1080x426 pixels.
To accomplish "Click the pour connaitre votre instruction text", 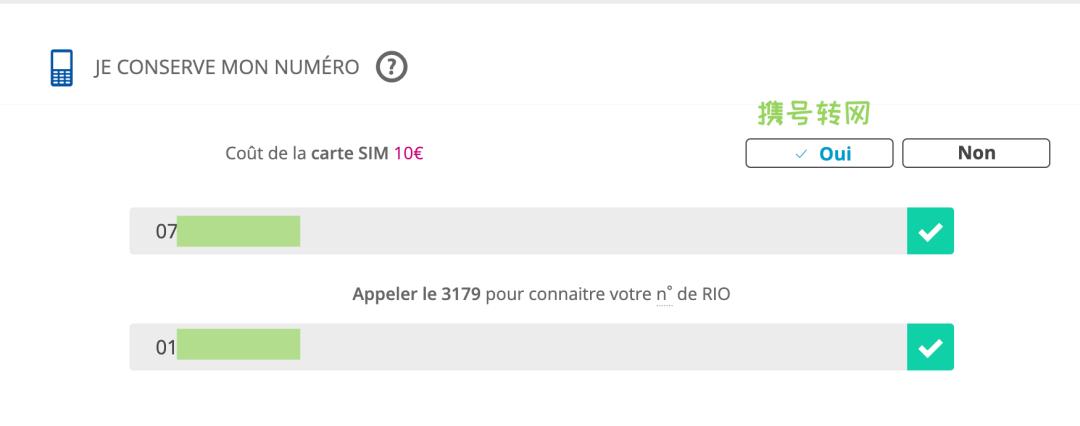I will 568,296.
